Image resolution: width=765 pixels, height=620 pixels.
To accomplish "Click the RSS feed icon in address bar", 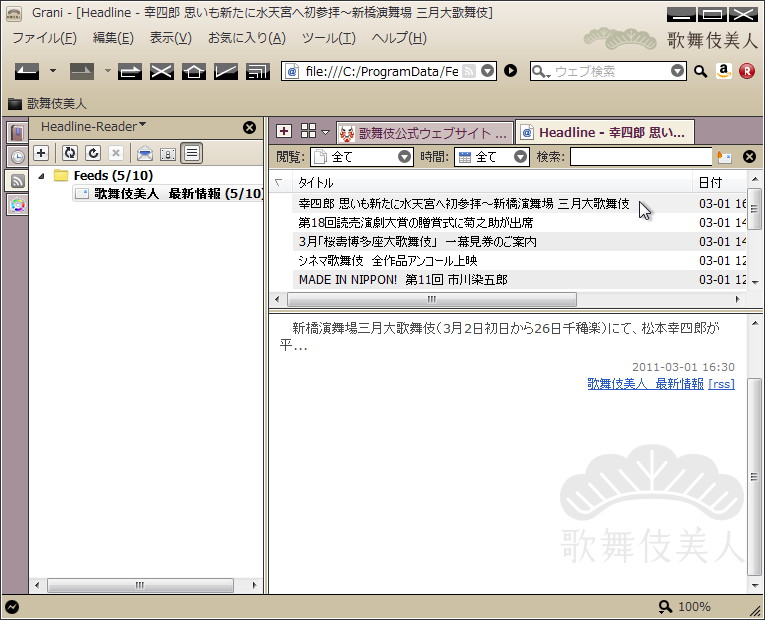I will (468, 71).
